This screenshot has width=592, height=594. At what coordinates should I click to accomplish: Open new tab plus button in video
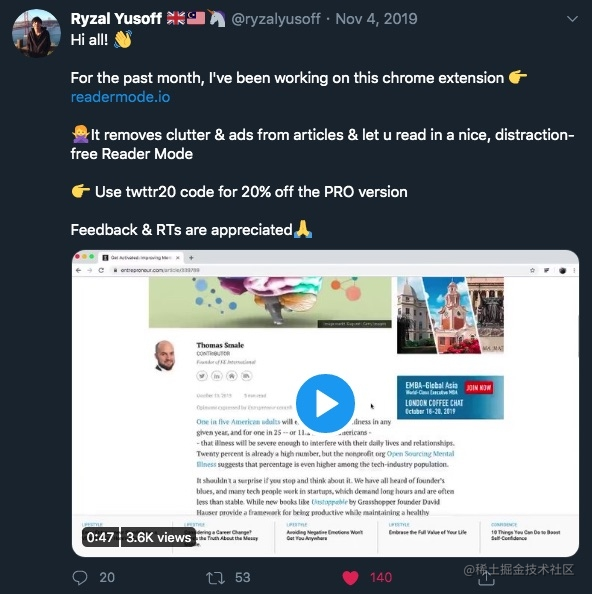[191, 258]
